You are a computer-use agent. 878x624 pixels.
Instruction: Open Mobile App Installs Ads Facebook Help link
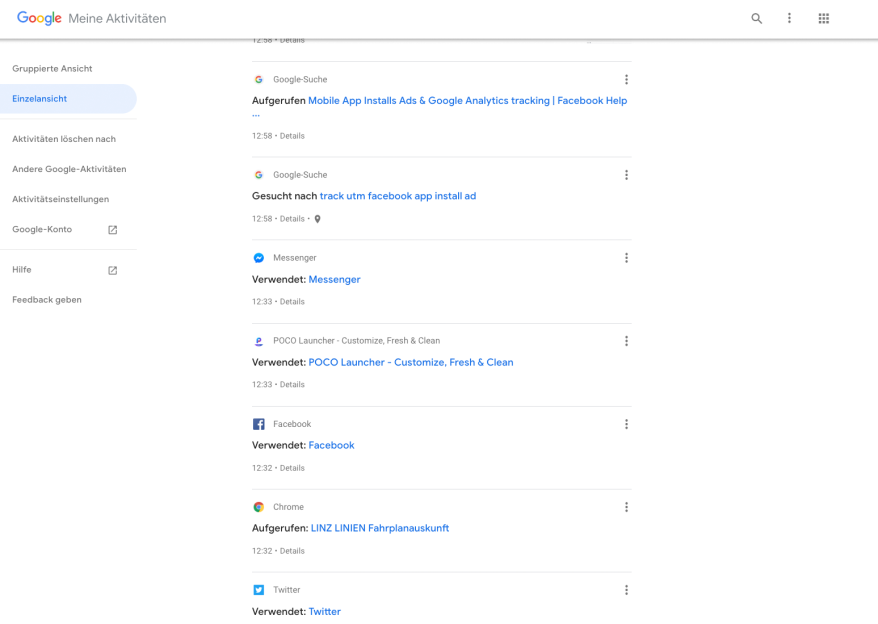[x=468, y=101]
